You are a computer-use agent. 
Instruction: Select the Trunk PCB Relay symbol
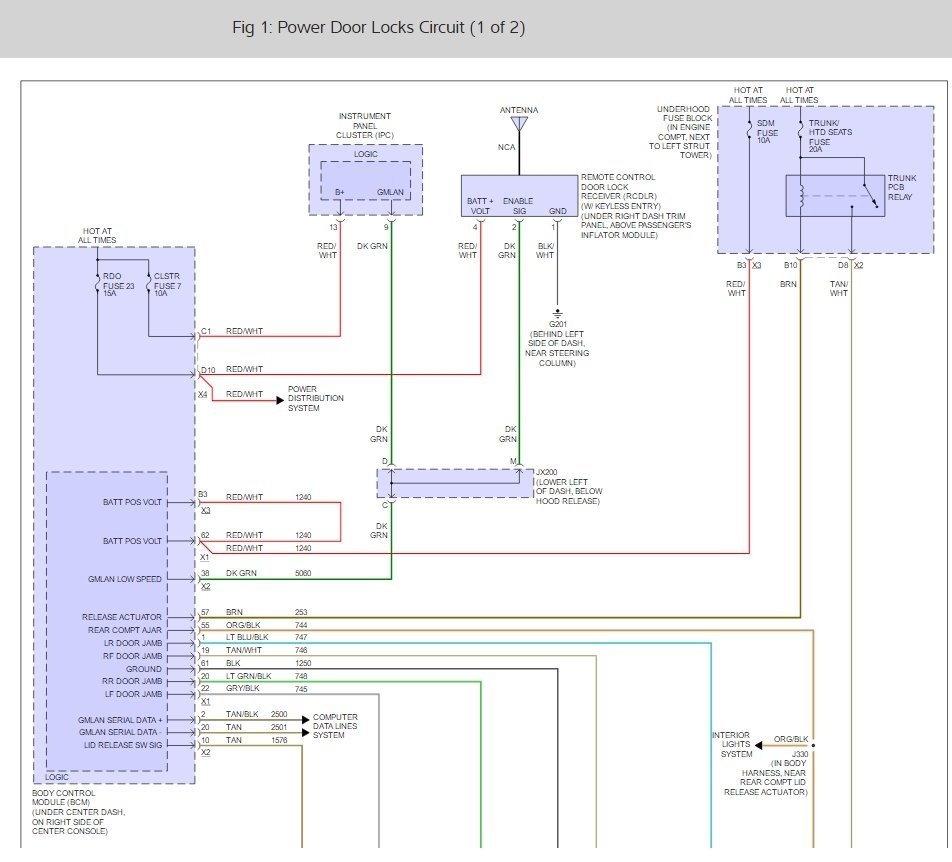pos(834,196)
